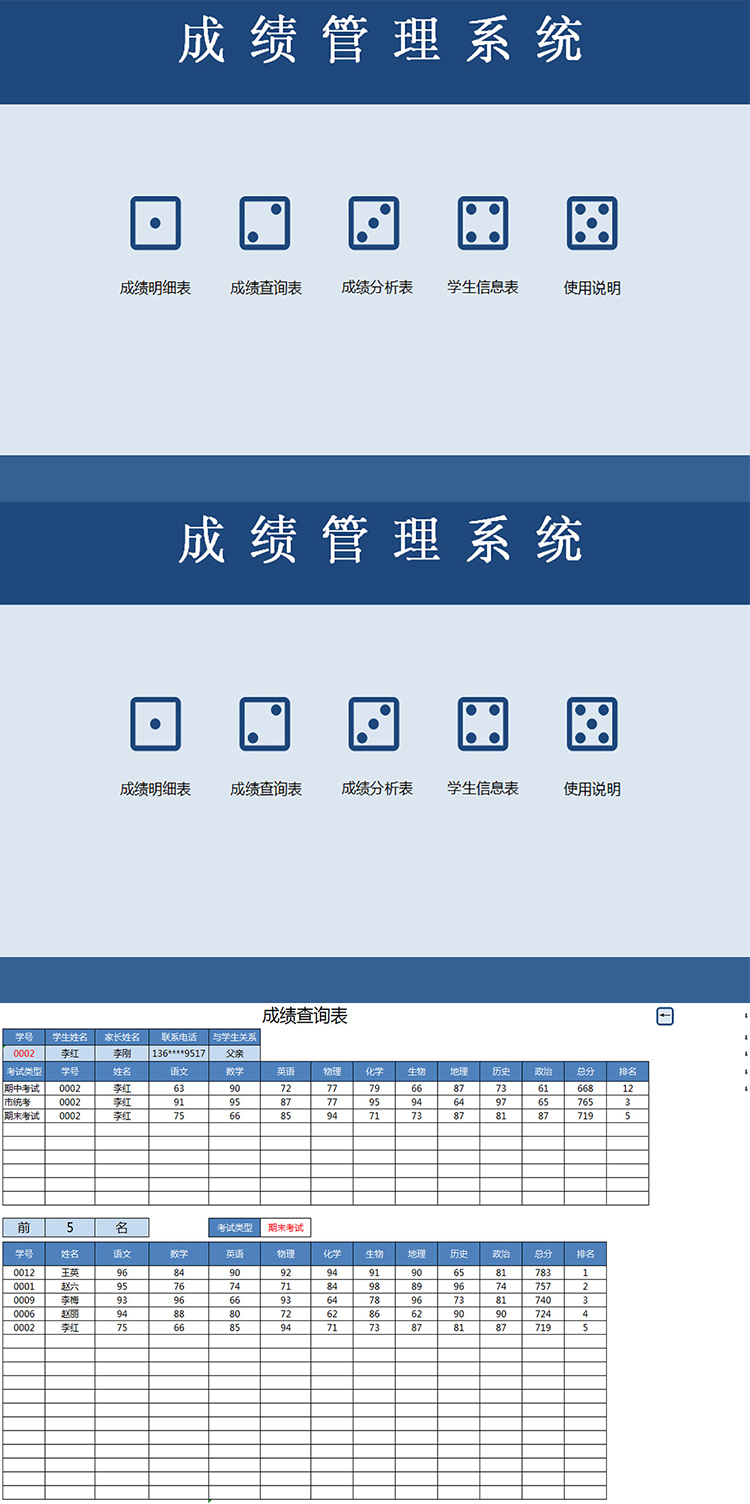Viewport: 750px width, 1504px height.
Task: Select the 前 label cell
Action: coord(24,1228)
